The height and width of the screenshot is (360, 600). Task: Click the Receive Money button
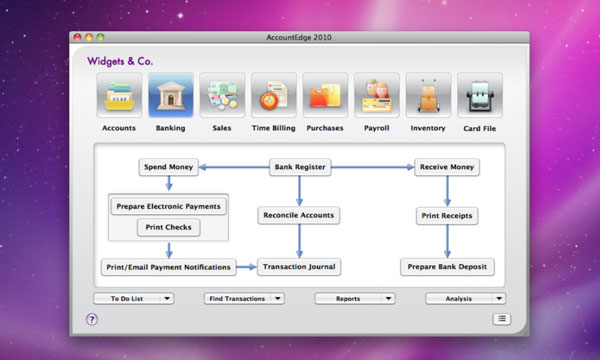coord(447,167)
